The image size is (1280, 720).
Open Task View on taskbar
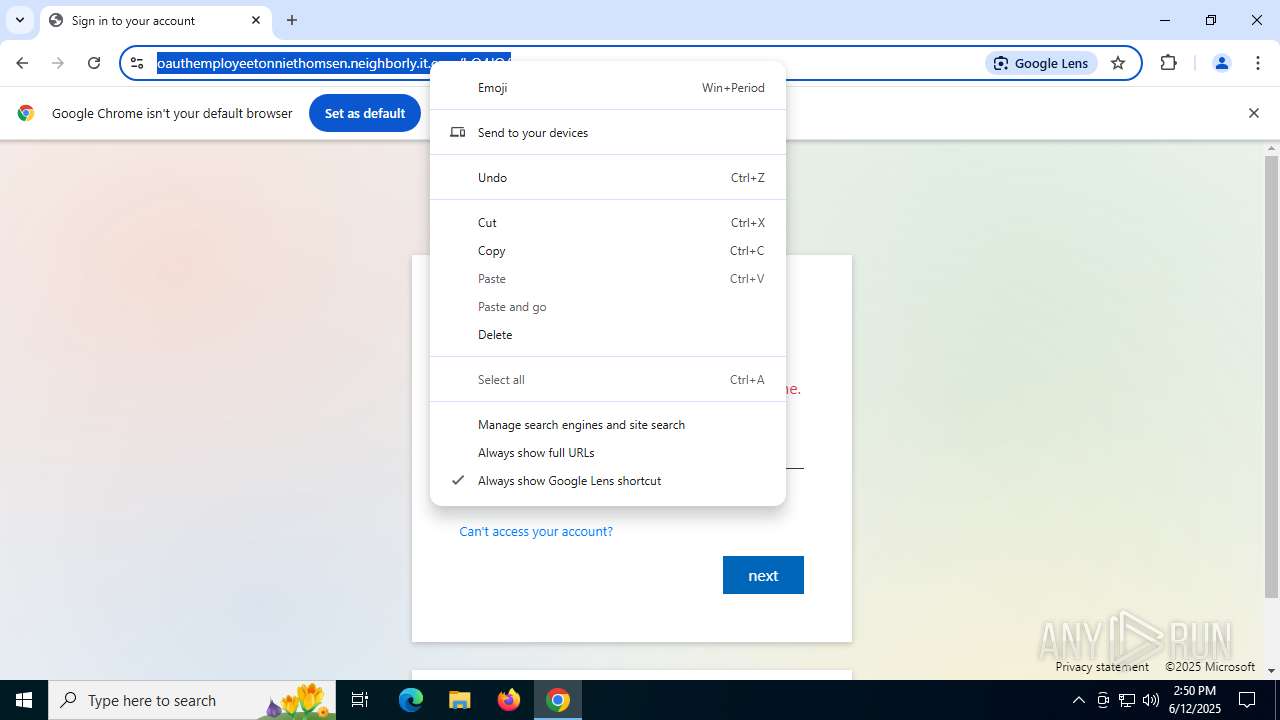click(x=360, y=700)
